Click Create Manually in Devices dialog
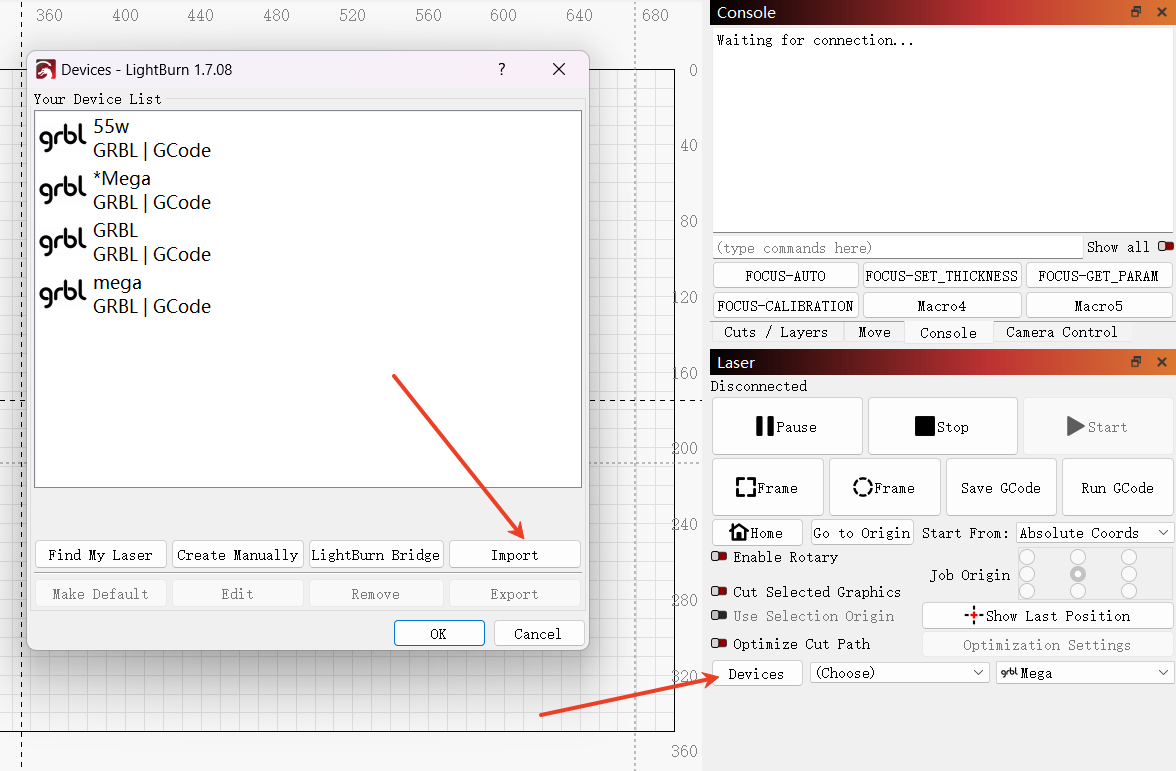This screenshot has height=771, width=1176. (x=238, y=555)
